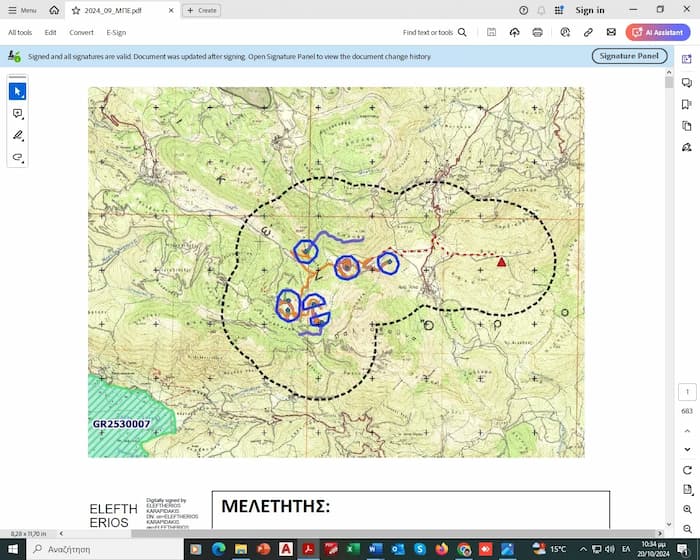700x560 pixels.
Task: Open Excel from the taskbar
Action: point(353,549)
